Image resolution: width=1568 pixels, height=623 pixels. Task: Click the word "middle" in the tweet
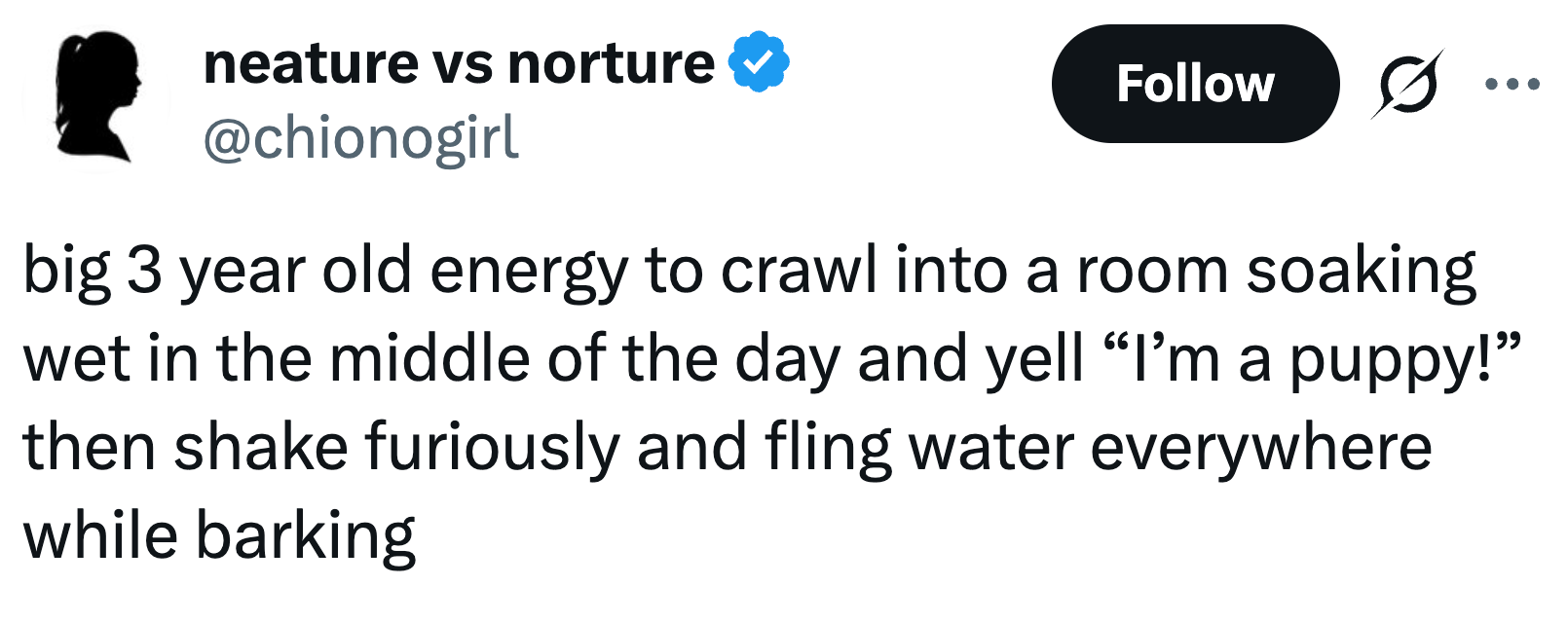point(429,359)
